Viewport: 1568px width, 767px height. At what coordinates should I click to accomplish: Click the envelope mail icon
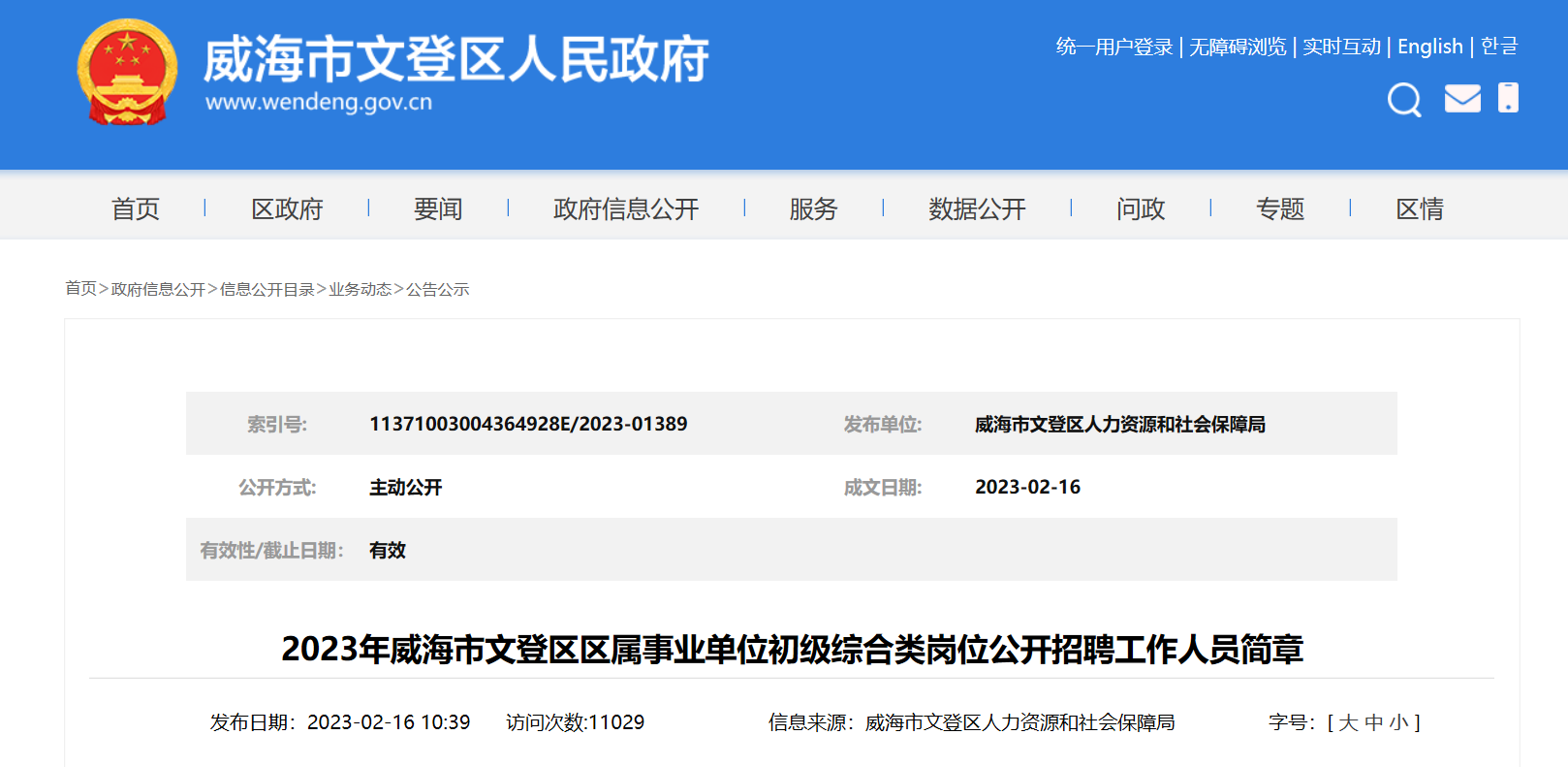pos(1462,98)
